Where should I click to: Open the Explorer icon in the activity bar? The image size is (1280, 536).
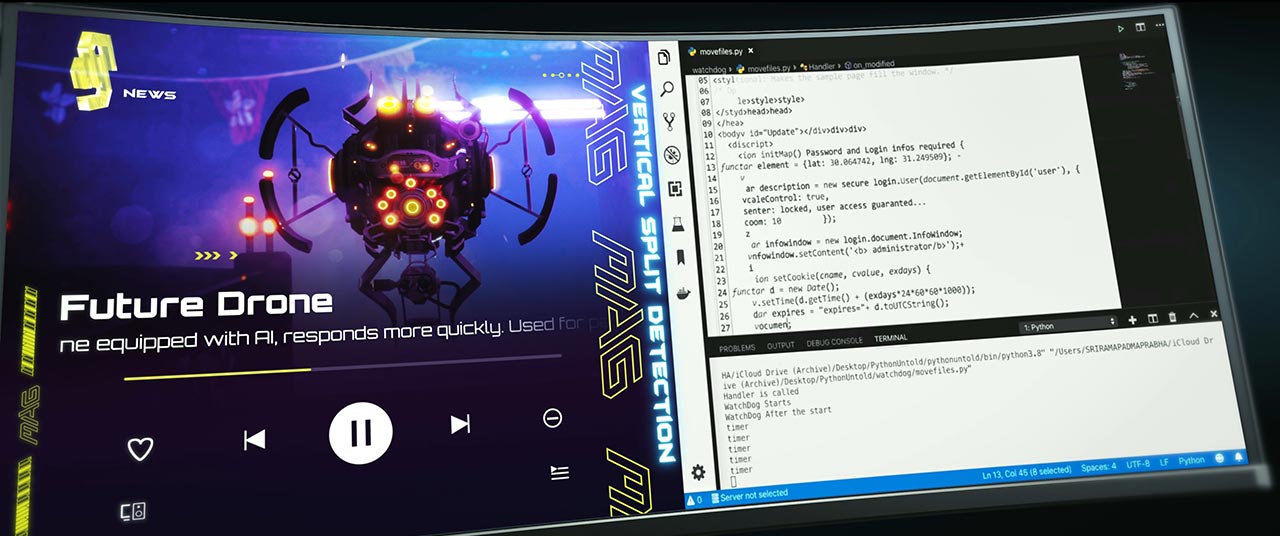665,58
